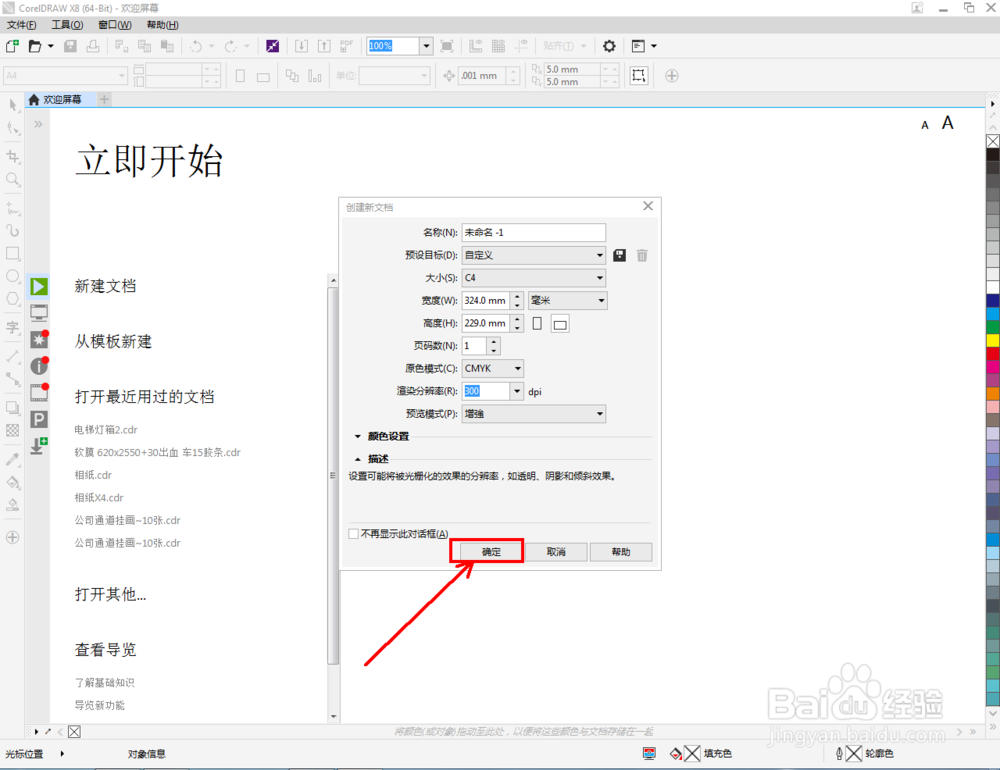Image resolution: width=1000 pixels, height=770 pixels.
Task: Click the Publish to PDF icon
Action: (347, 46)
